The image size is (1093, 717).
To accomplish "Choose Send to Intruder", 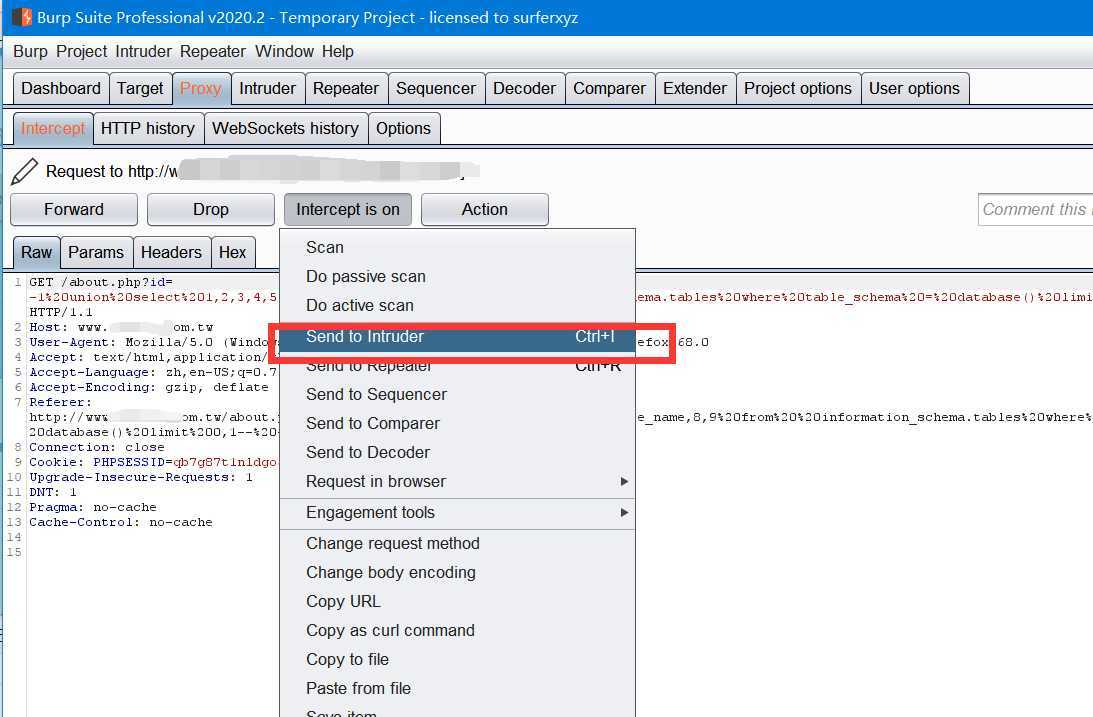I will coord(457,337).
